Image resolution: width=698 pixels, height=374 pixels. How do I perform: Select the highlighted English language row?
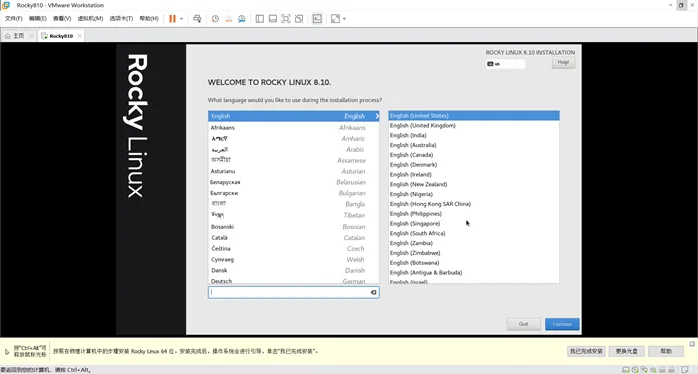pyautogui.click(x=294, y=116)
